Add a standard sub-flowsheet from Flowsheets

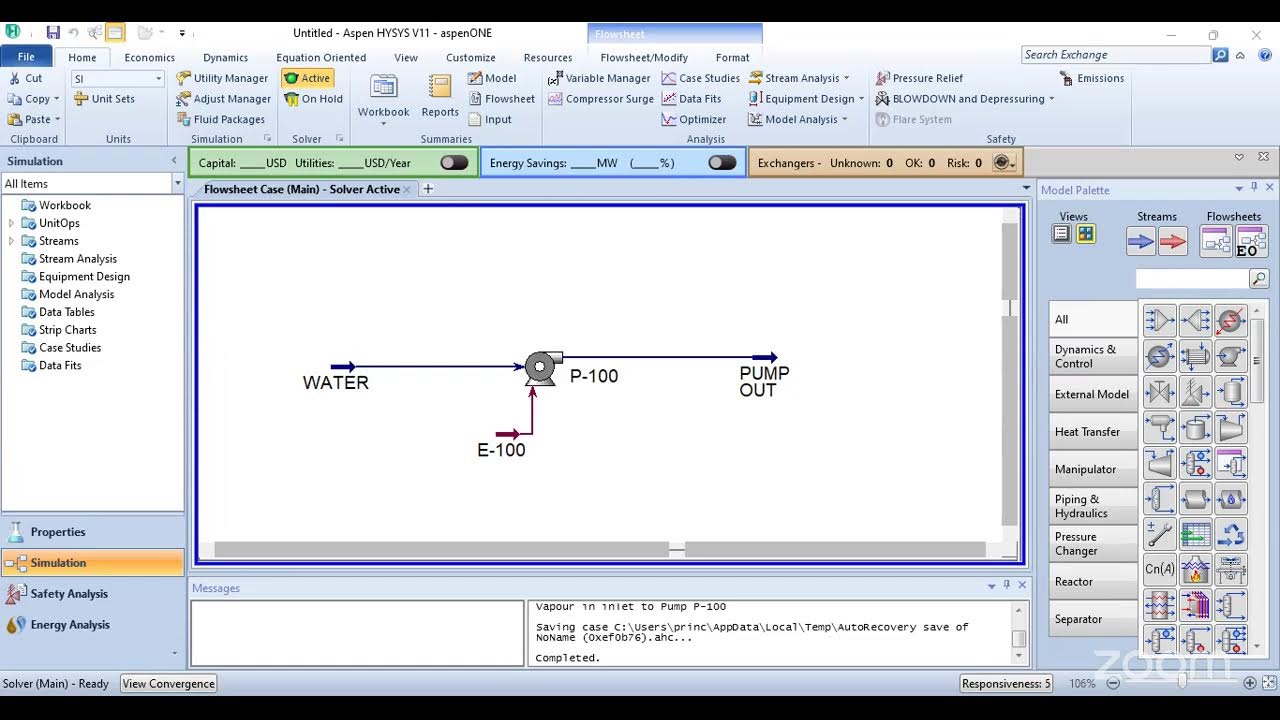[x=1216, y=241]
